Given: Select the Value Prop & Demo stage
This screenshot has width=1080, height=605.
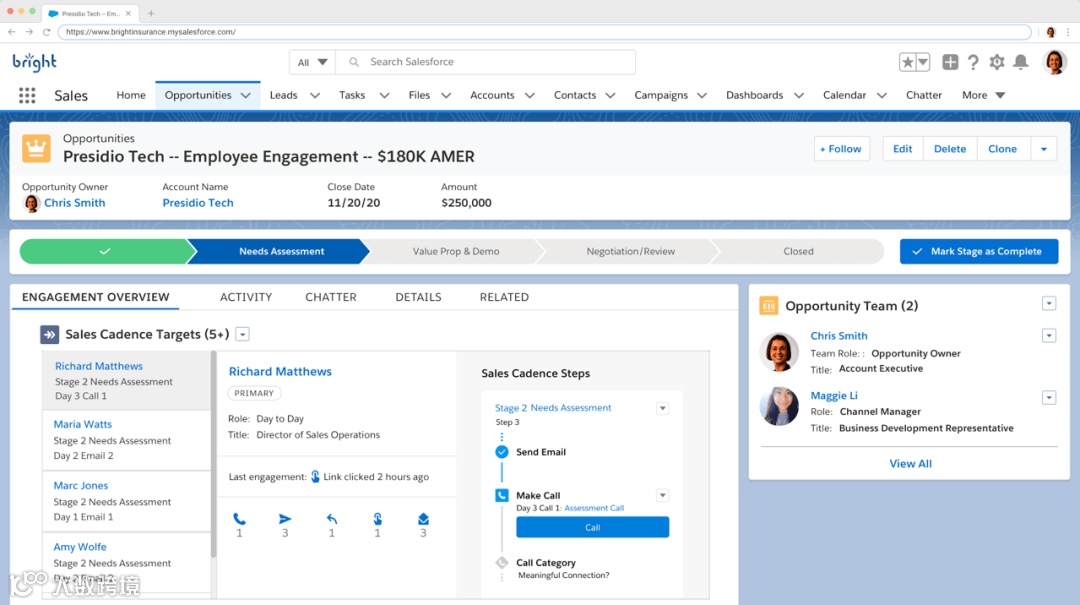Looking at the screenshot, I should click(x=456, y=251).
